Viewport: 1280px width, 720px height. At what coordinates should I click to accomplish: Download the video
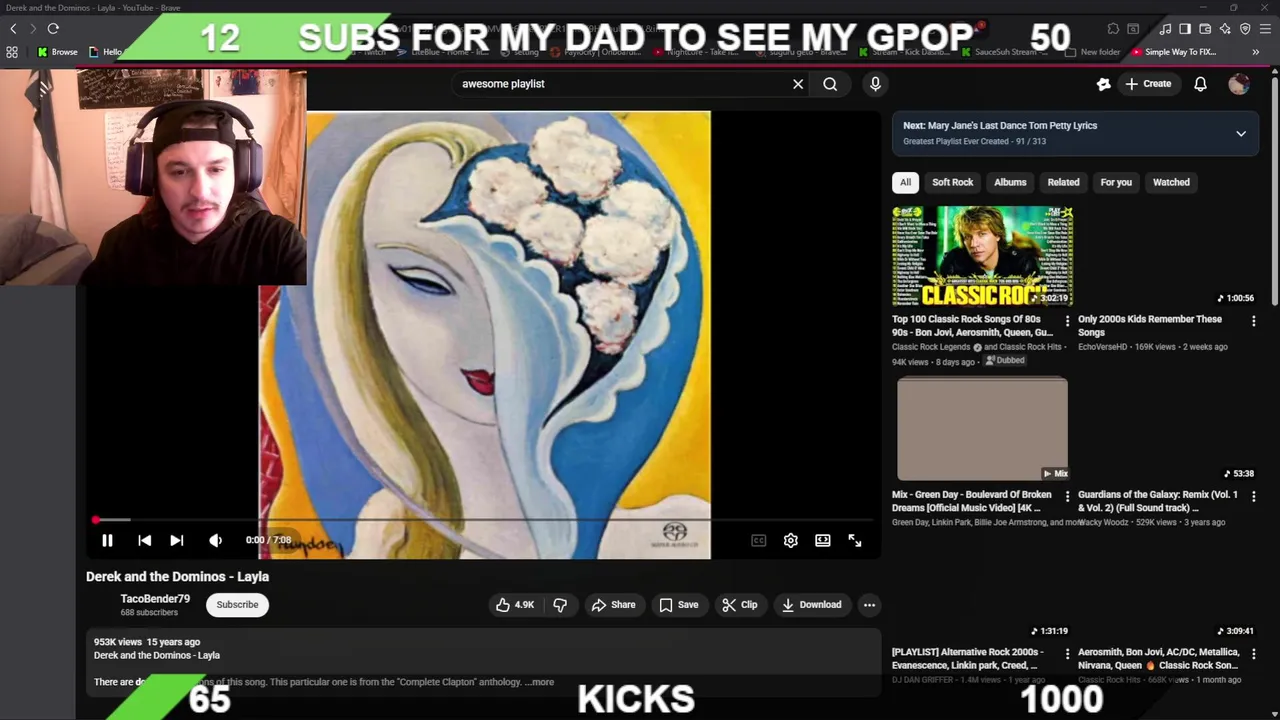click(x=812, y=604)
